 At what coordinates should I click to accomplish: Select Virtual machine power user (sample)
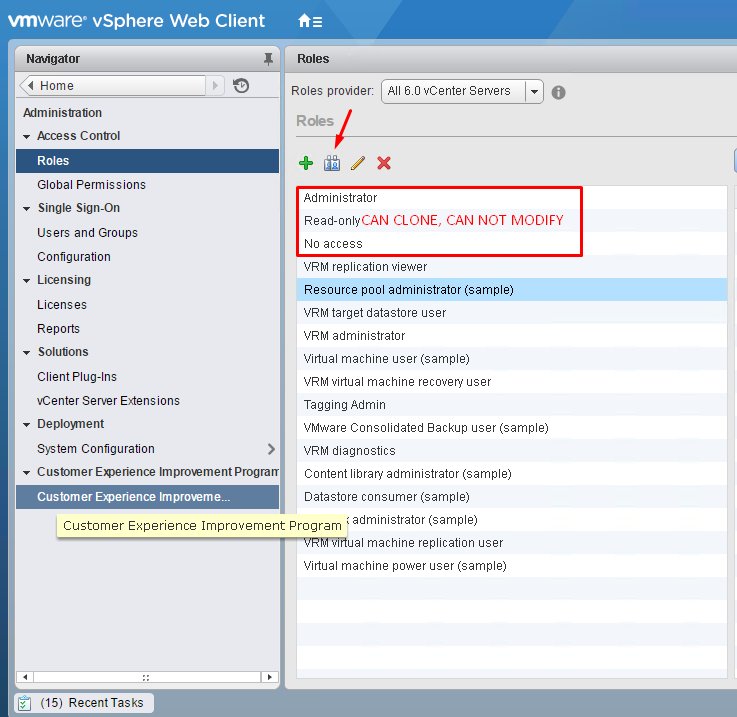(x=512, y=566)
